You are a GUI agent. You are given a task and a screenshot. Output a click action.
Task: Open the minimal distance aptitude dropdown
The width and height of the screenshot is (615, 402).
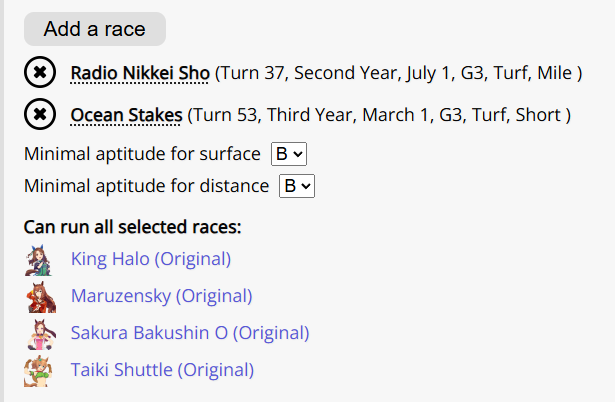[x=297, y=186]
